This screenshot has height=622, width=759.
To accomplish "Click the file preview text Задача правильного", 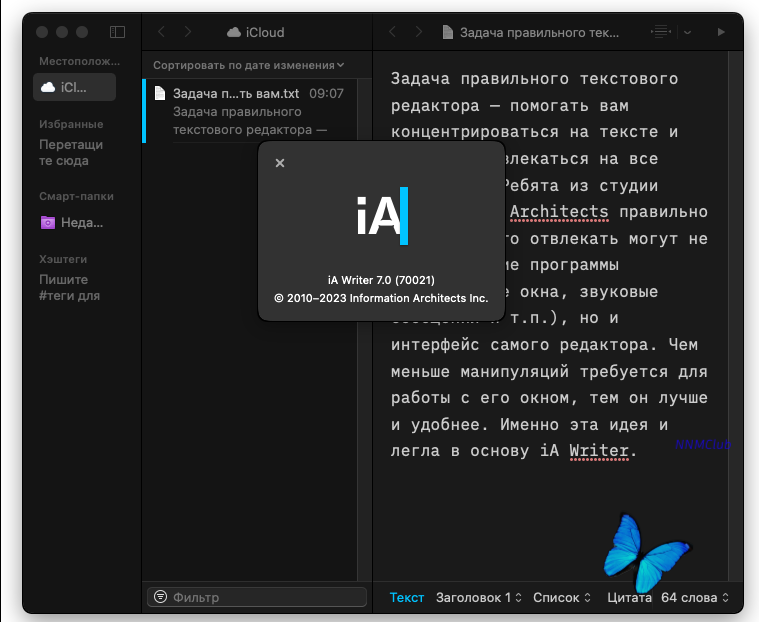I will tap(237, 112).
